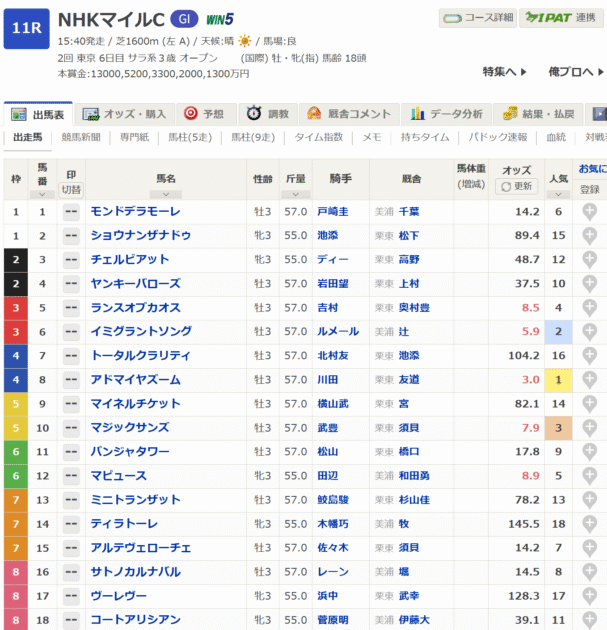Open mark selector for アドマイヤズーム
The width and height of the screenshot is (607, 630).
pyautogui.click(x=71, y=380)
